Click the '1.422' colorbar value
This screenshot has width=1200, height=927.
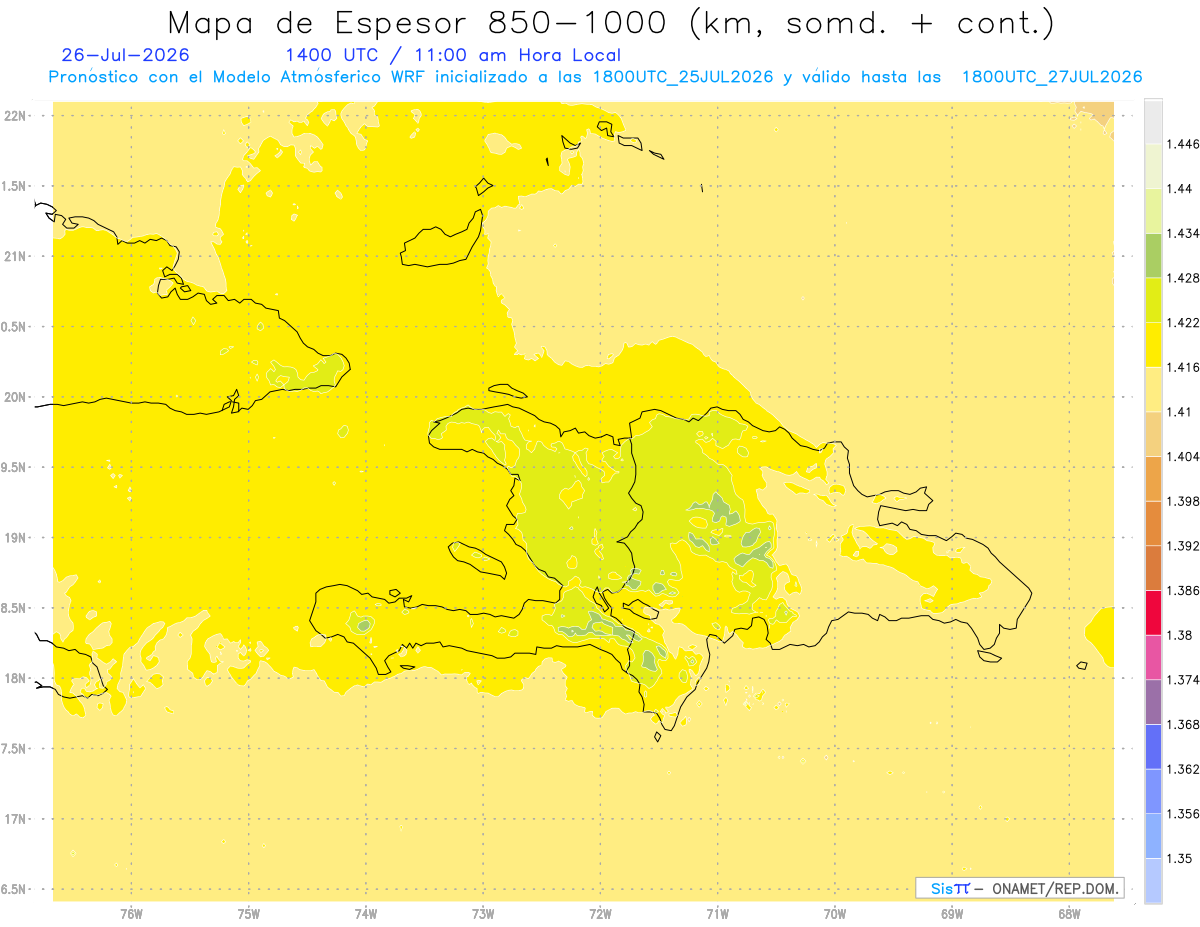point(1181,322)
